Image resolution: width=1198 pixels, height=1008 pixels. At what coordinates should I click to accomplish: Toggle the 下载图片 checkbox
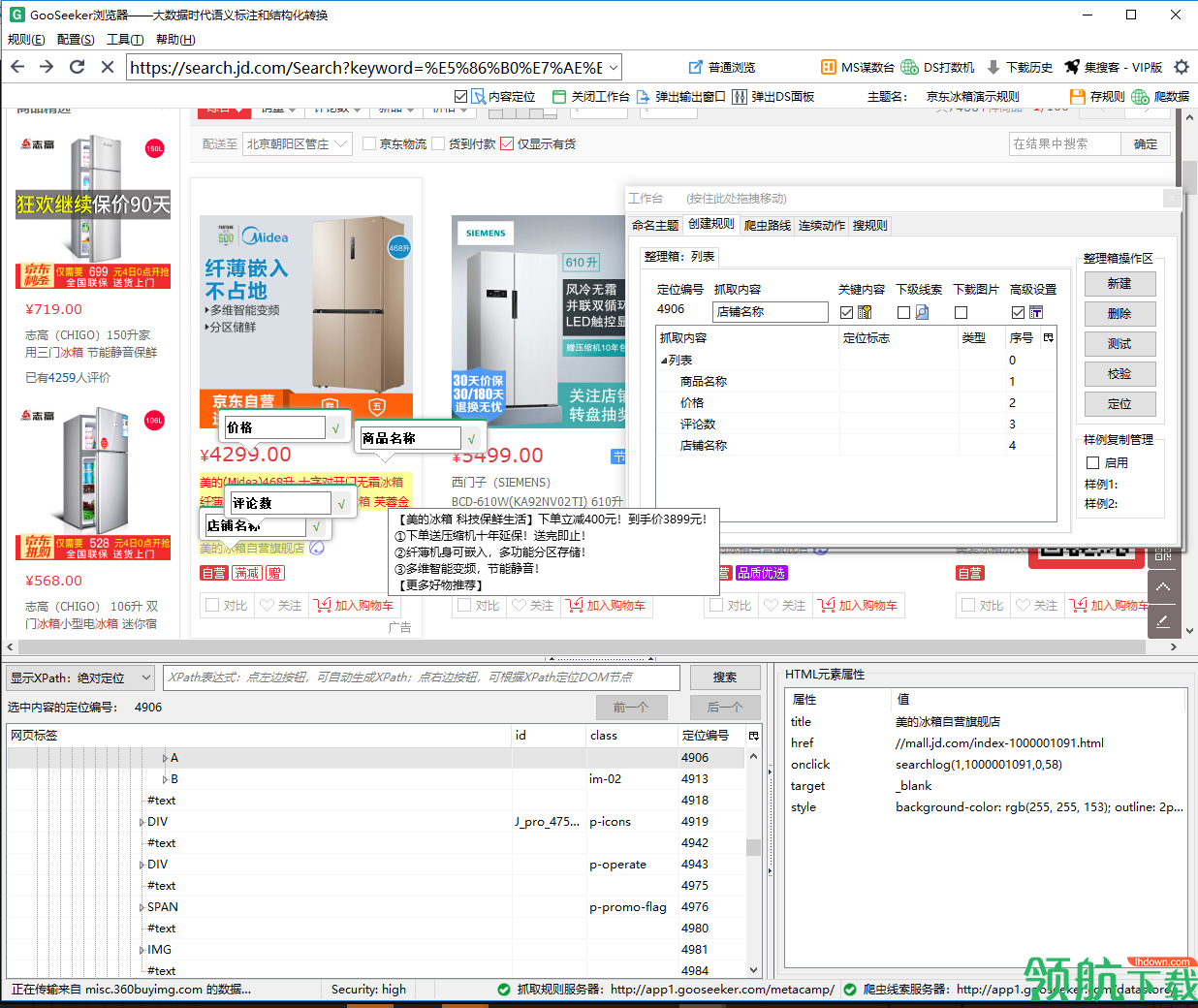coord(961,312)
